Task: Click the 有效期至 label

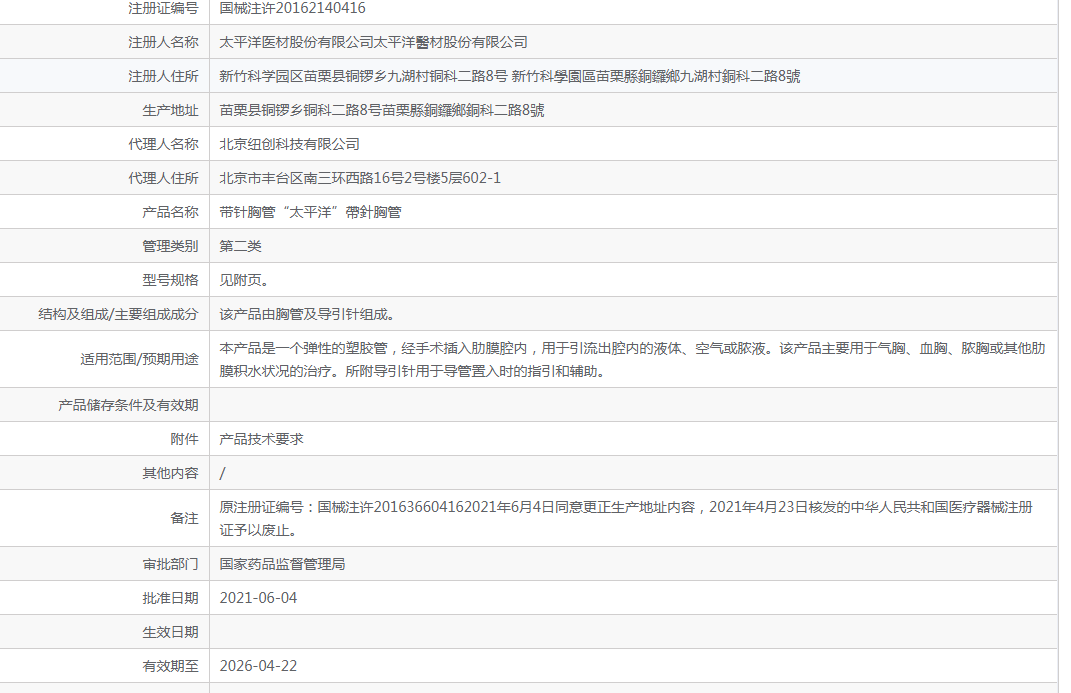Action: (170, 666)
